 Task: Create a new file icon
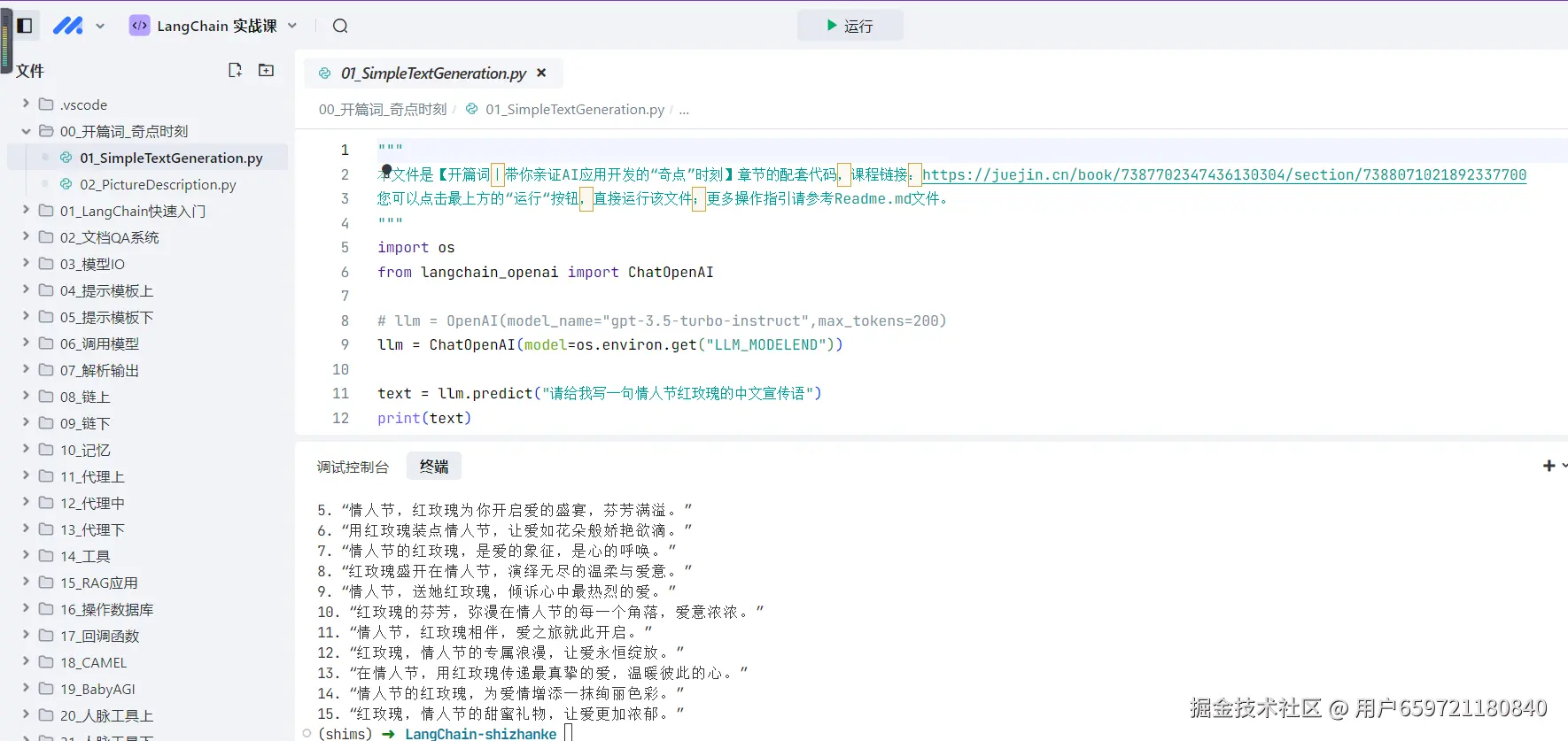click(x=235, y=70)
